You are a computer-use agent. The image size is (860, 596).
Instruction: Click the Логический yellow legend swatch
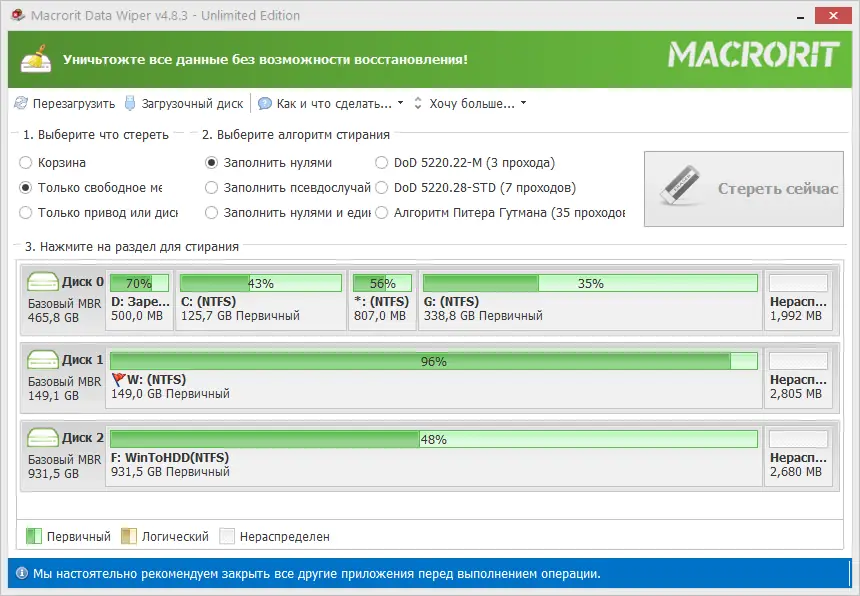pyautogui.click(x=129, y=536)
